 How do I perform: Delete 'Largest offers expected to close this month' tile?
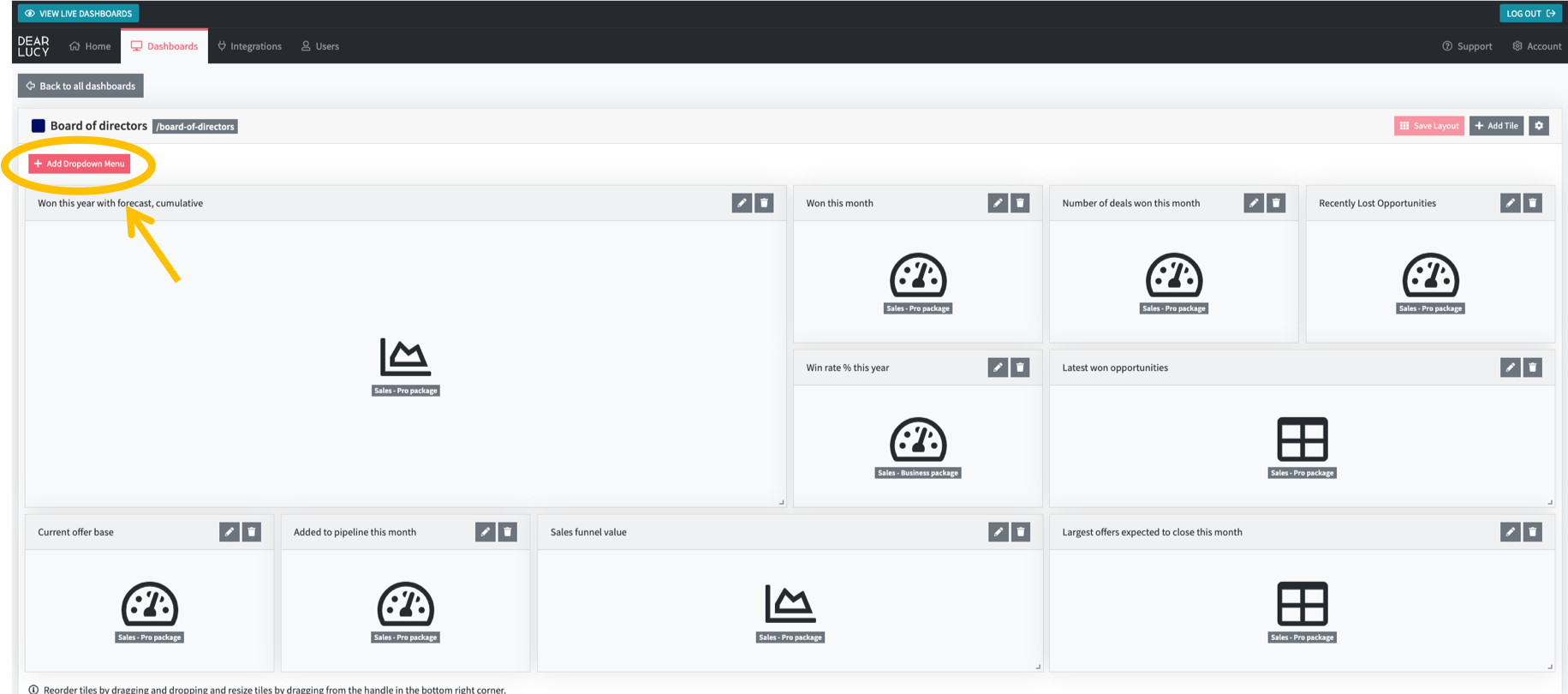pyautogui.click(x=1533, y=532)
